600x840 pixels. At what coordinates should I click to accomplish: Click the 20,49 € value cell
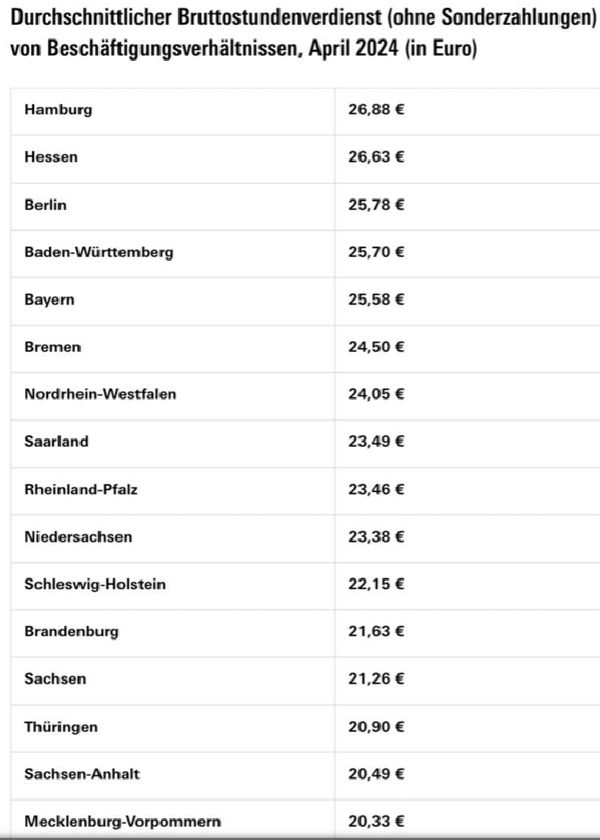[376, 774]
